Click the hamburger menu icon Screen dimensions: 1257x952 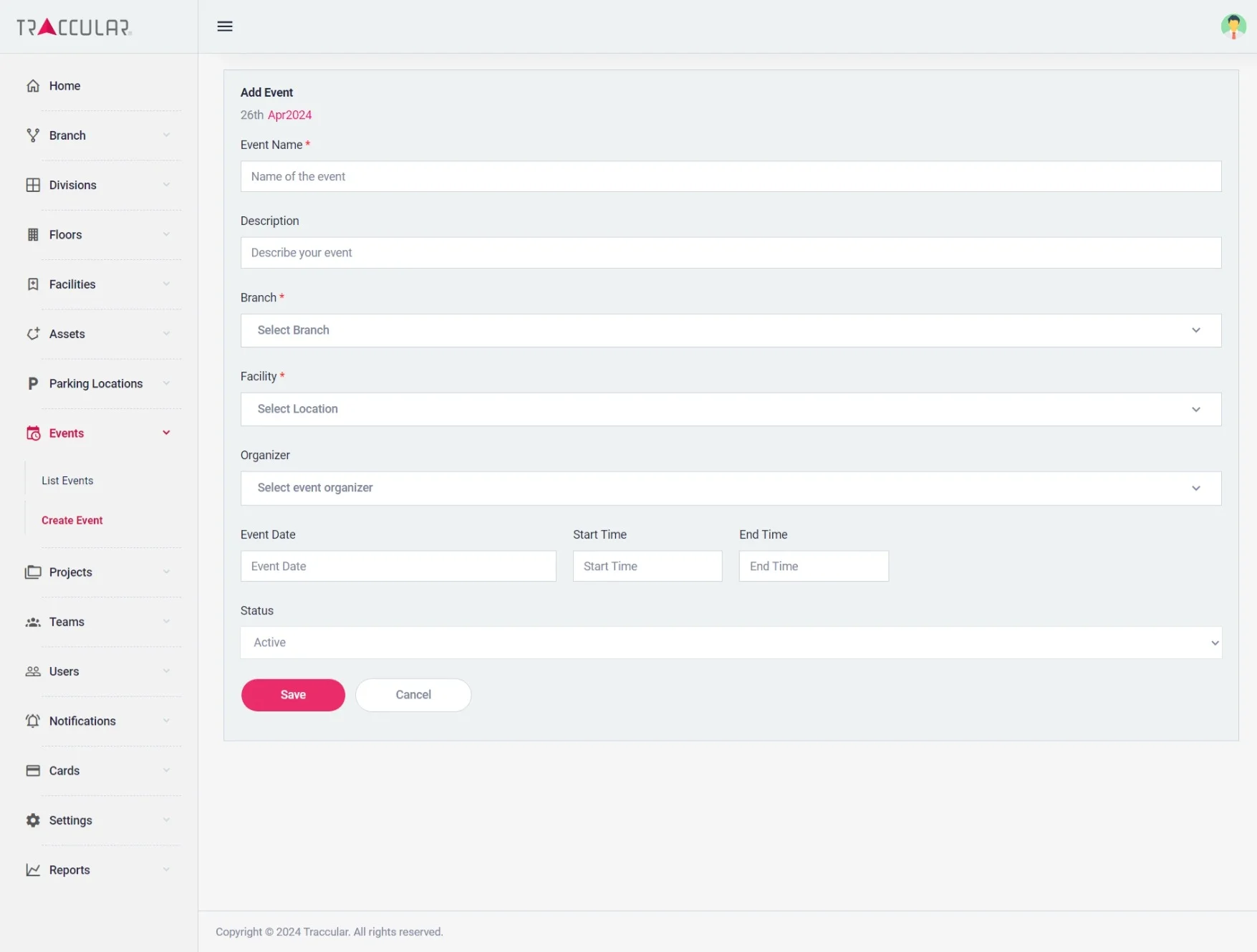click(x=225, y=27)
